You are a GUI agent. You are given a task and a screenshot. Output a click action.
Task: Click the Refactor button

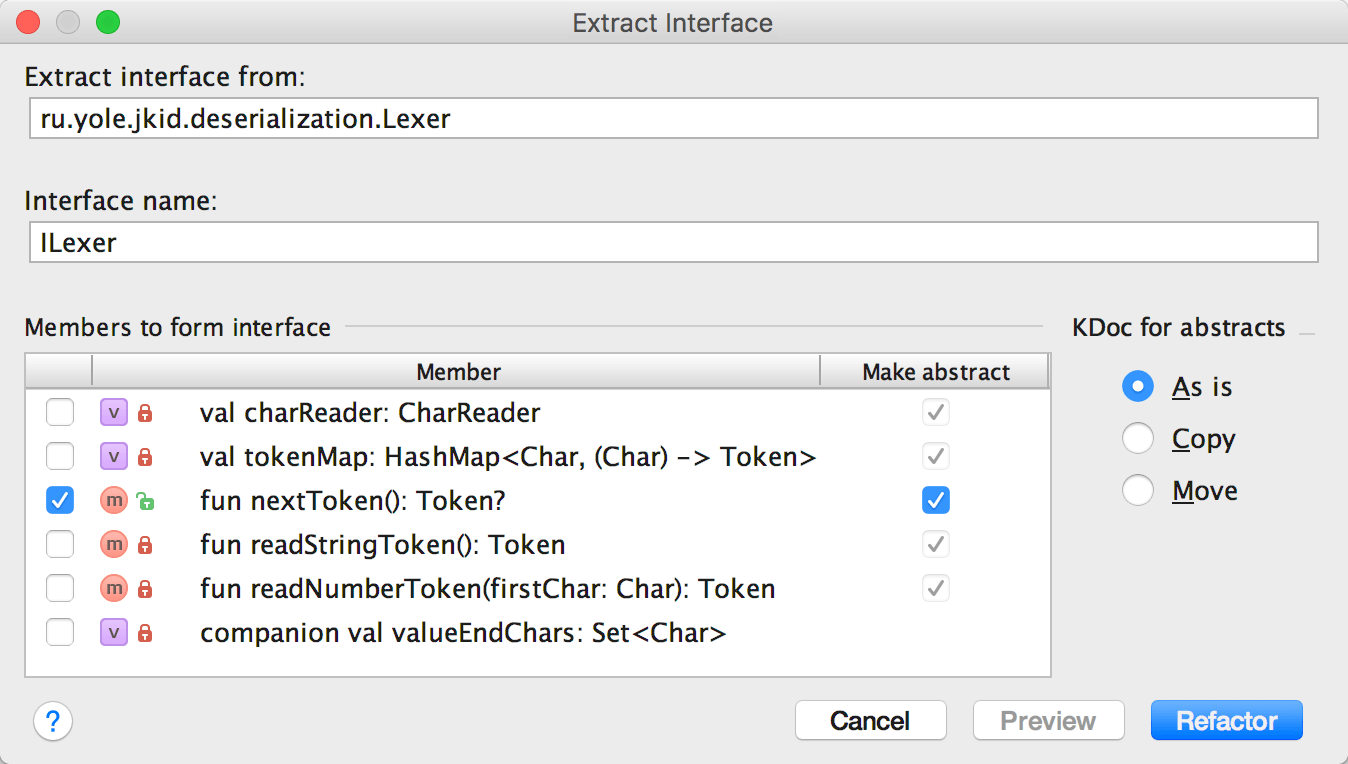(1227, 721)
